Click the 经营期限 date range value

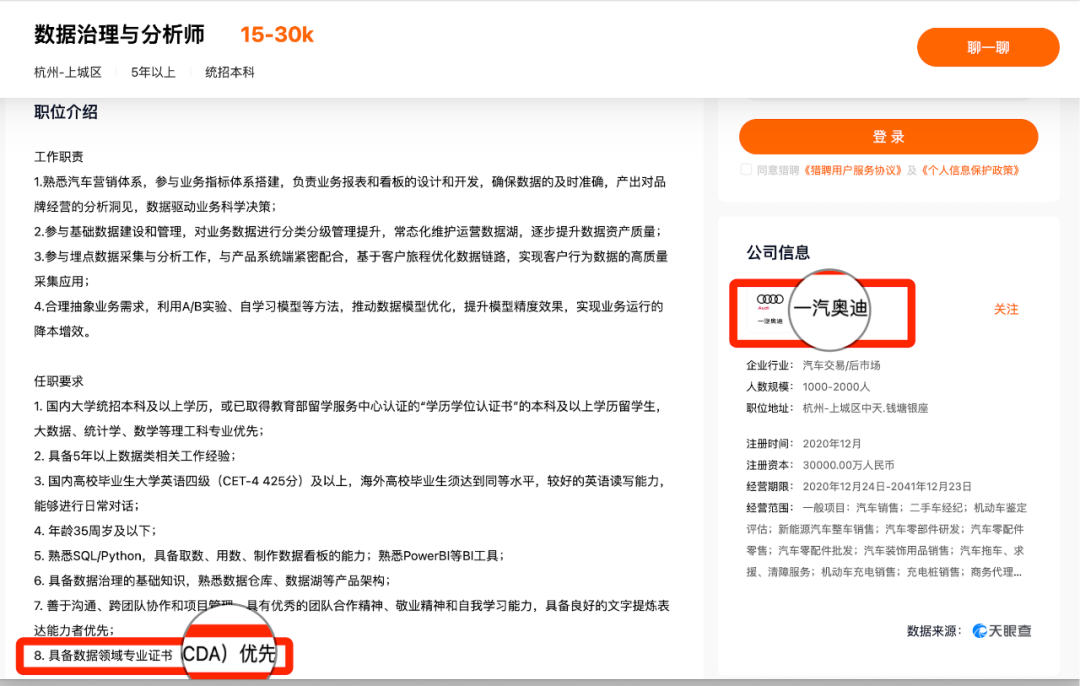point(887,486)
